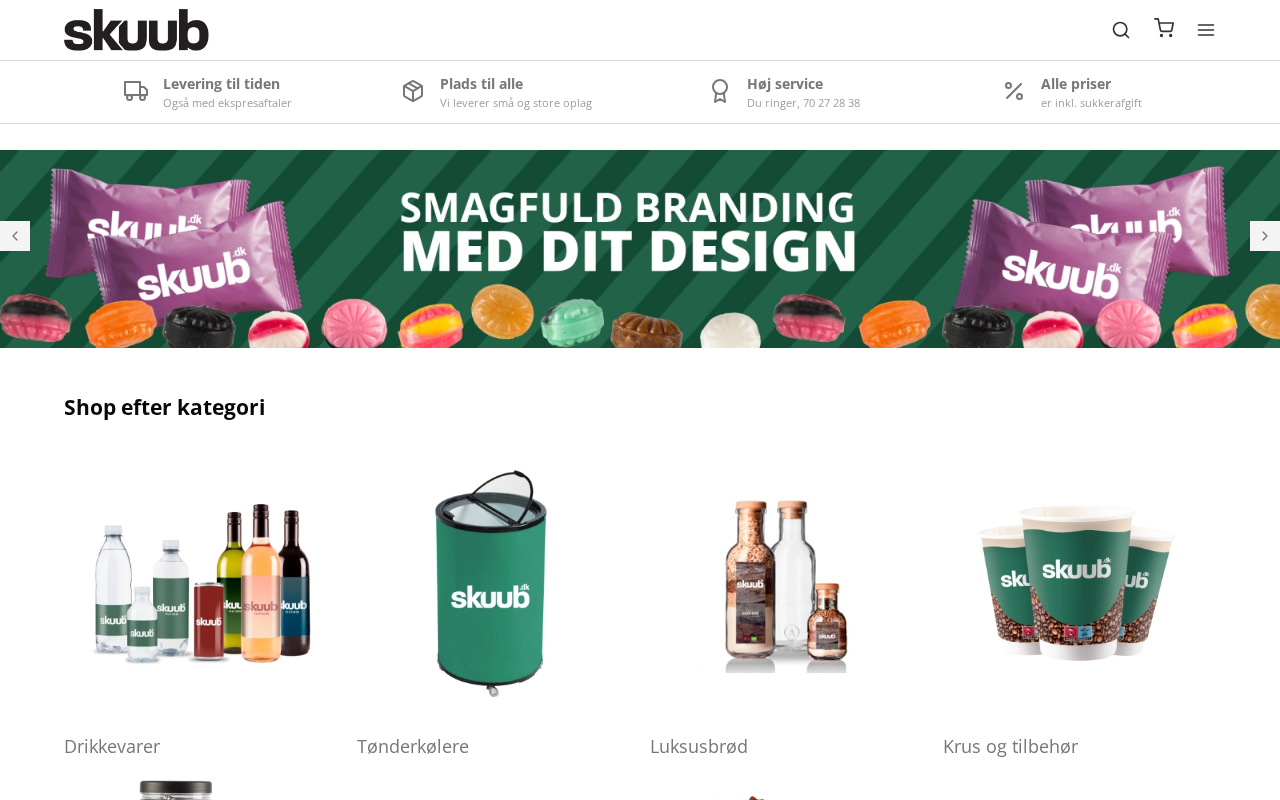The width and height of the screenshot is (1280, 800).
Task: Open the search magnifier icon
Action: tap(1121, 30)
